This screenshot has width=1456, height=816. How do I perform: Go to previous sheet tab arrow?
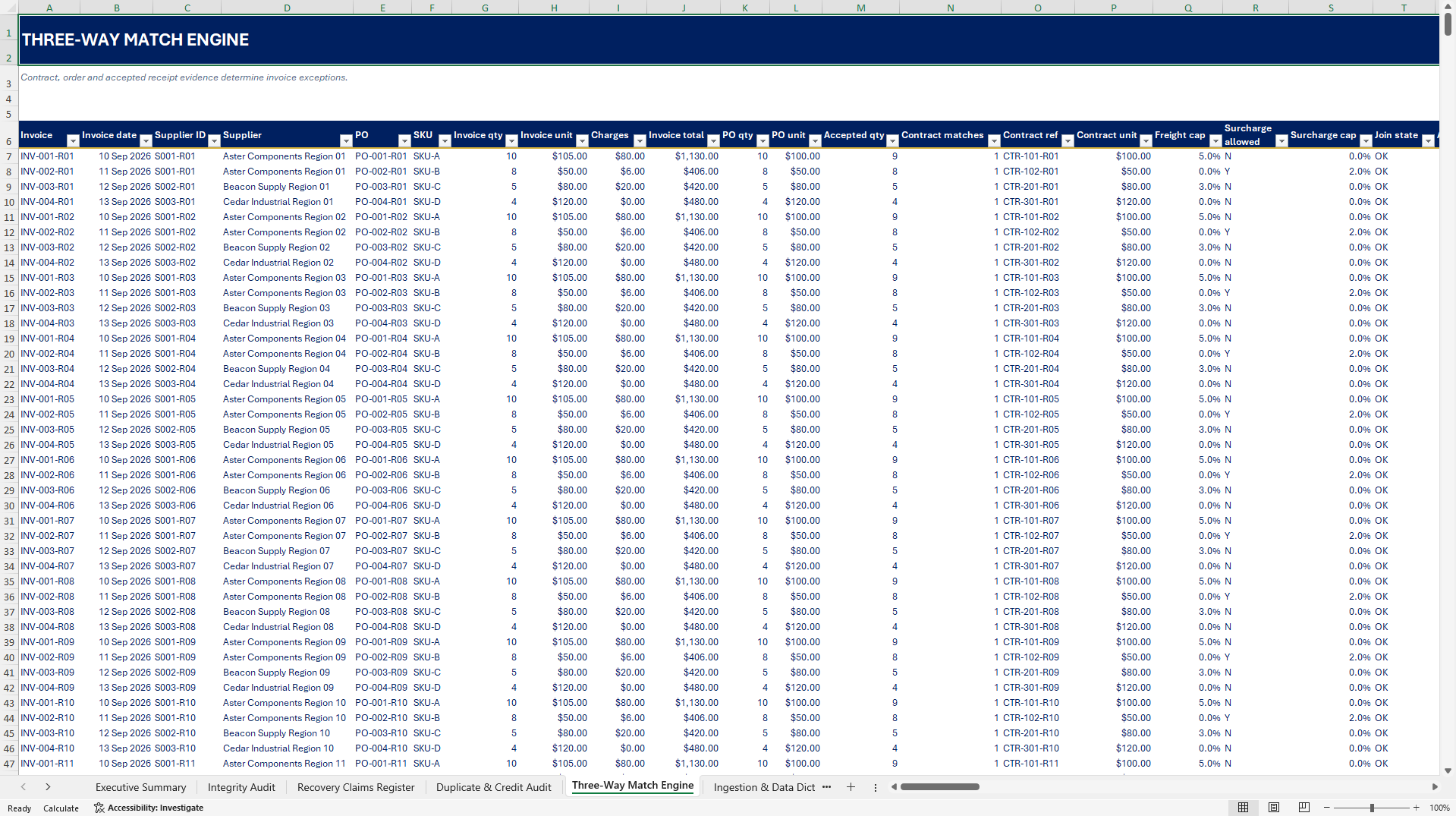24,787
